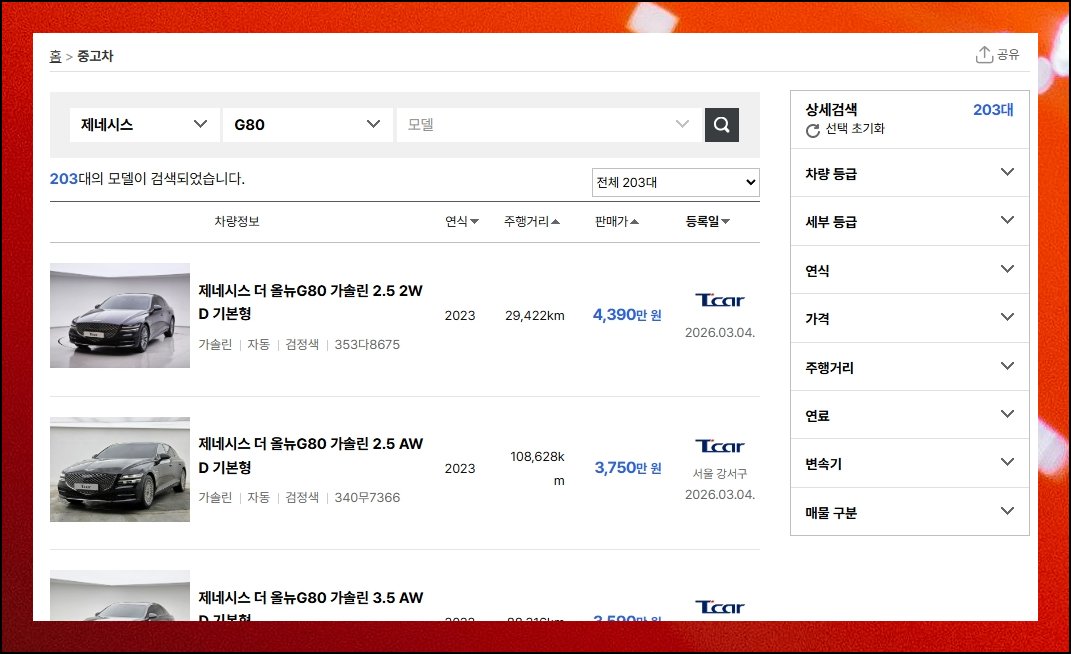Expand the 매물 구분 filter
This screenshot has height=654, width=1071.
[x=909, y=512]
